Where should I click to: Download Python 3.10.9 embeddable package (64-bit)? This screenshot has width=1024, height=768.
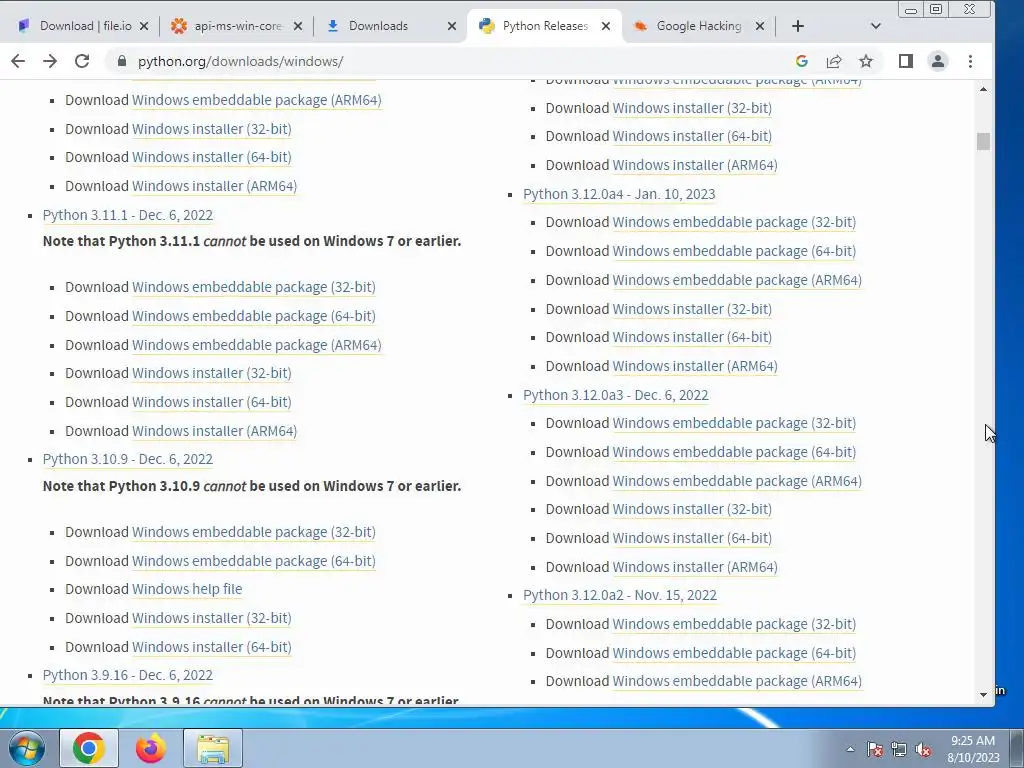click(x=254, y=561)
